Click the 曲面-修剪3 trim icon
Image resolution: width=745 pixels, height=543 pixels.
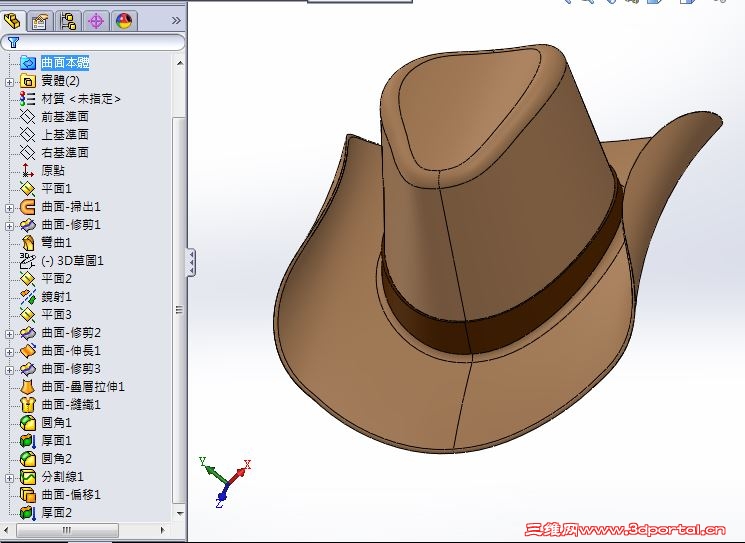pyautogui.click(x=28, y=369)
